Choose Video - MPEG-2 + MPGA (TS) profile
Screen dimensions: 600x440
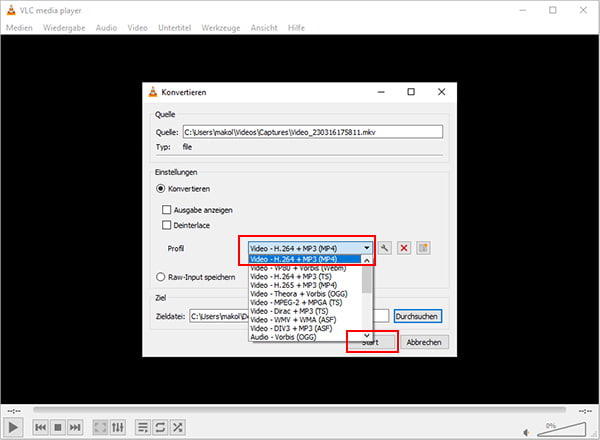(x=305, y=302)
